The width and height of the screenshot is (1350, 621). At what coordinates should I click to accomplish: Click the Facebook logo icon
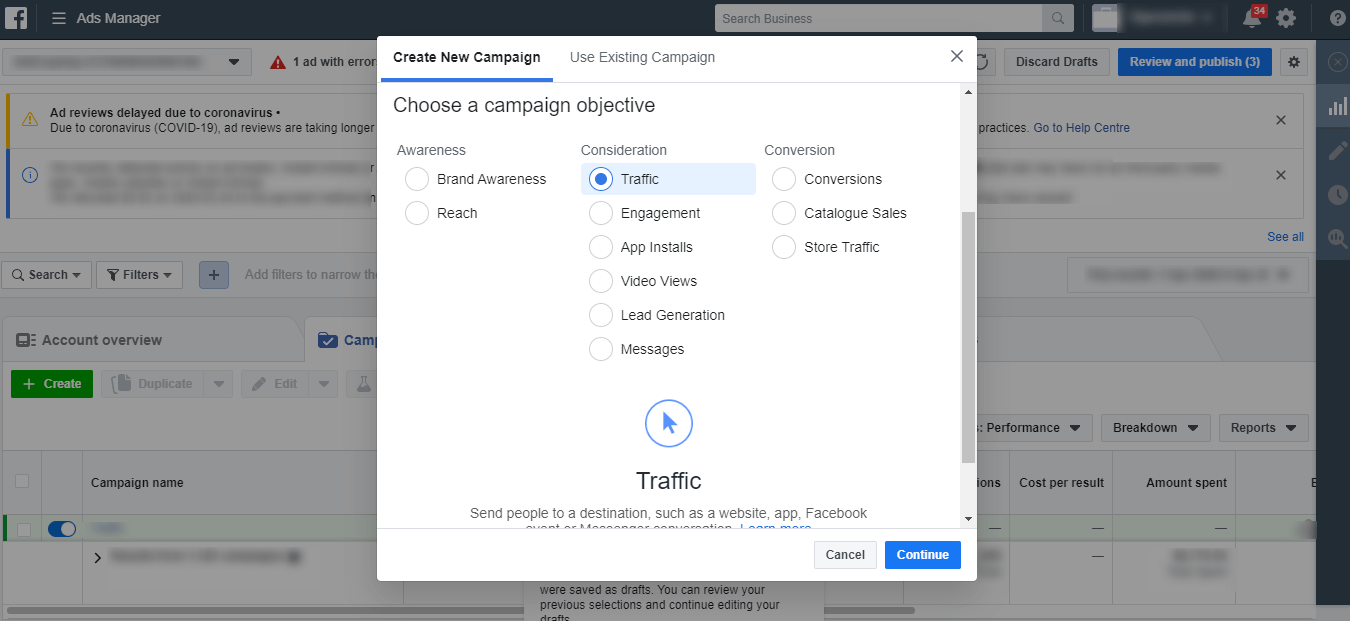tap(16, 17)
